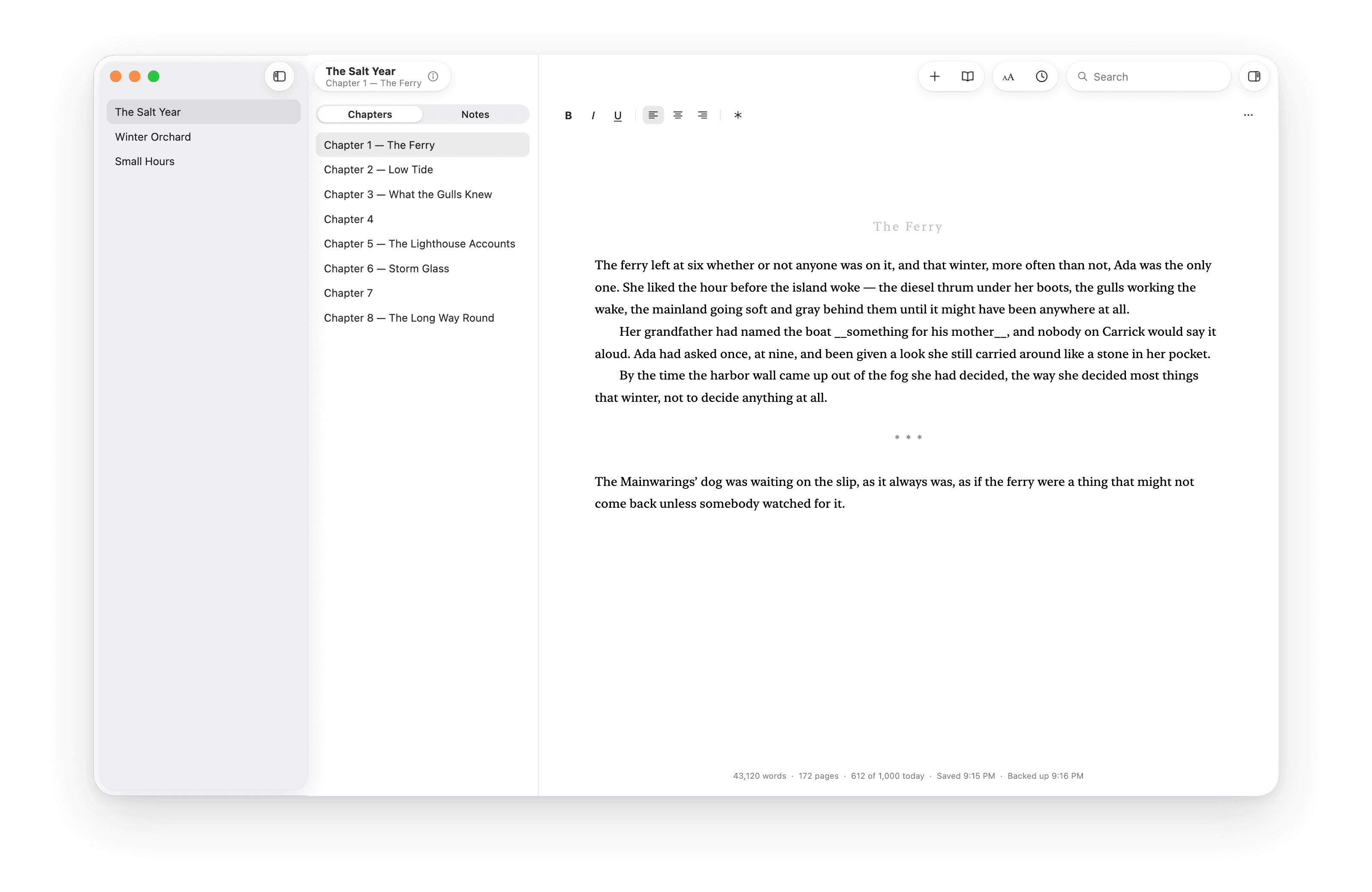
Task: Click the Saved 9:15 PM status
Action: (966, 776)
